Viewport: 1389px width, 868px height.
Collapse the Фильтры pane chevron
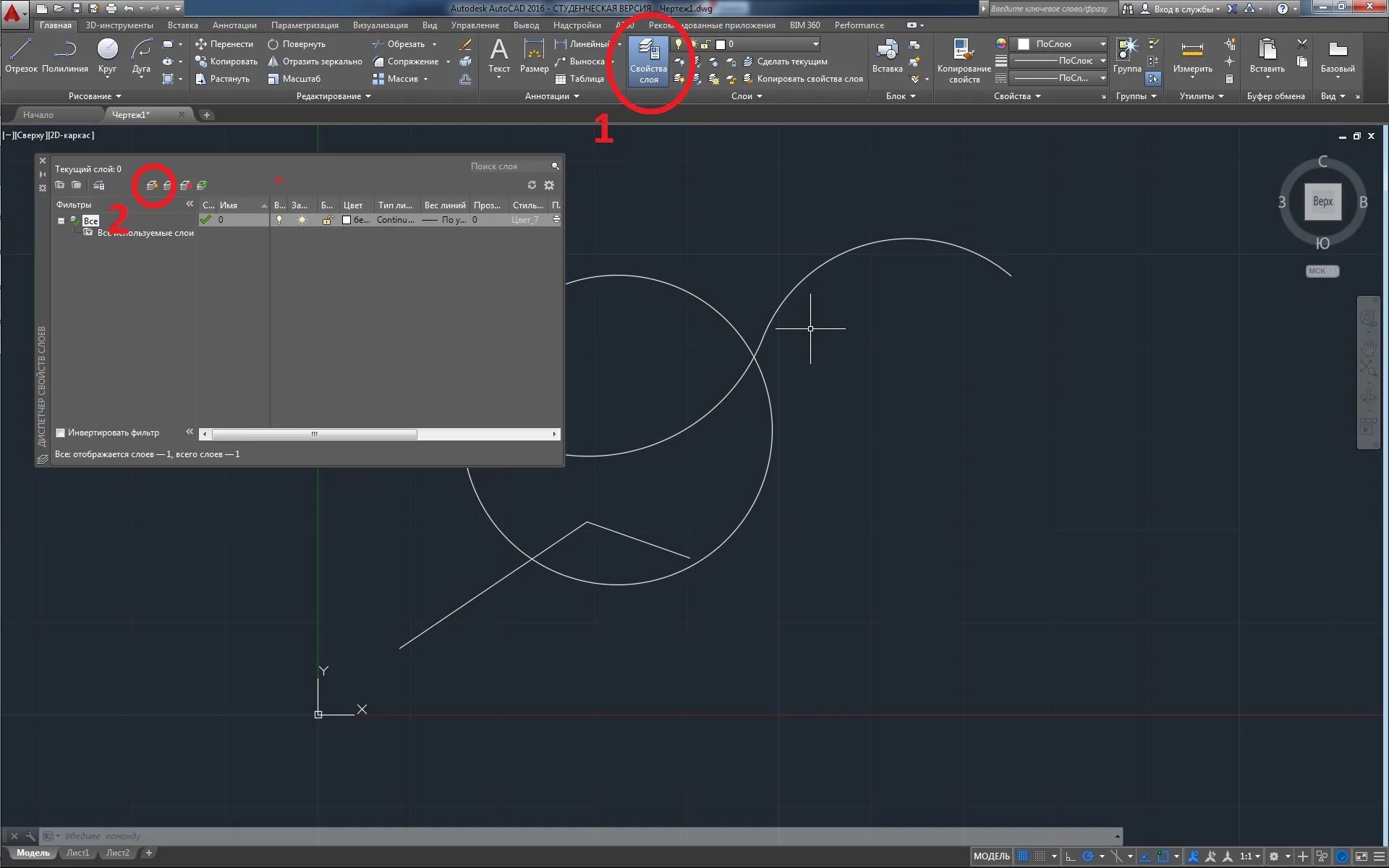190,204
